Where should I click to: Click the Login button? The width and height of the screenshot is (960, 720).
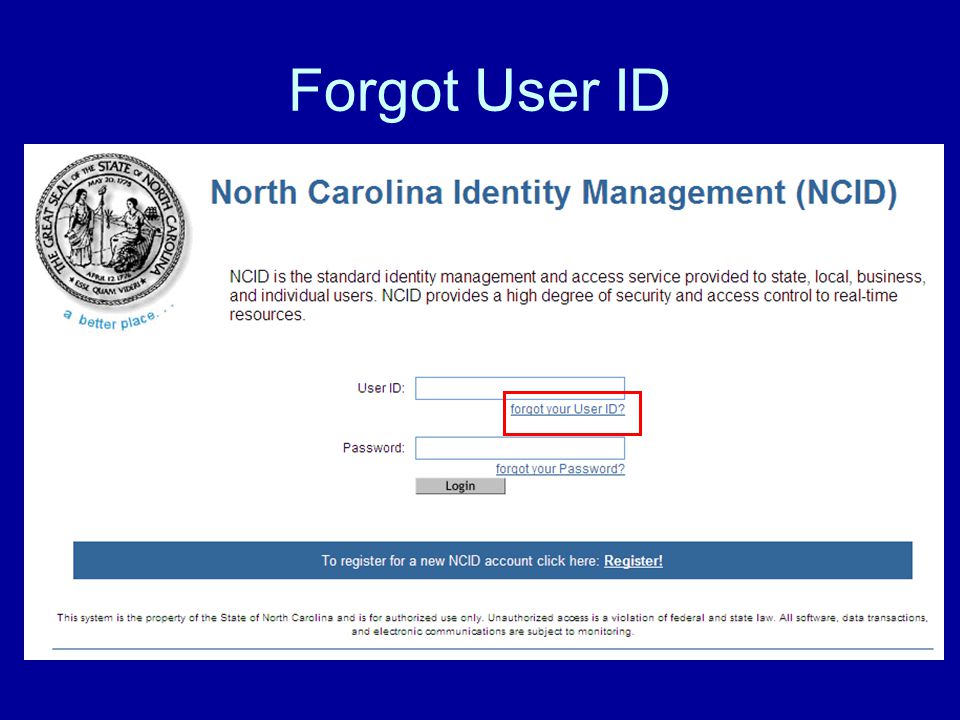pos(460,486)
